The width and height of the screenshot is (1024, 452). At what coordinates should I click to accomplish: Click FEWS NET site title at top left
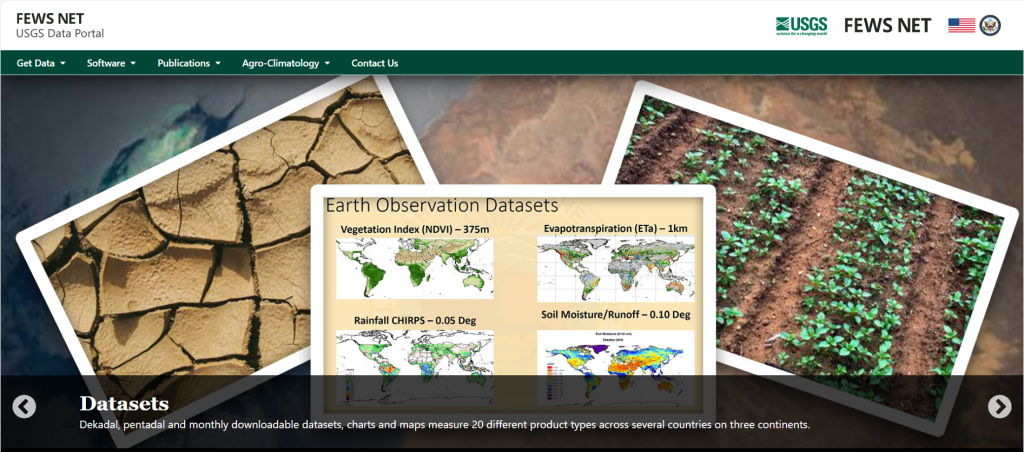click(49, 17)
